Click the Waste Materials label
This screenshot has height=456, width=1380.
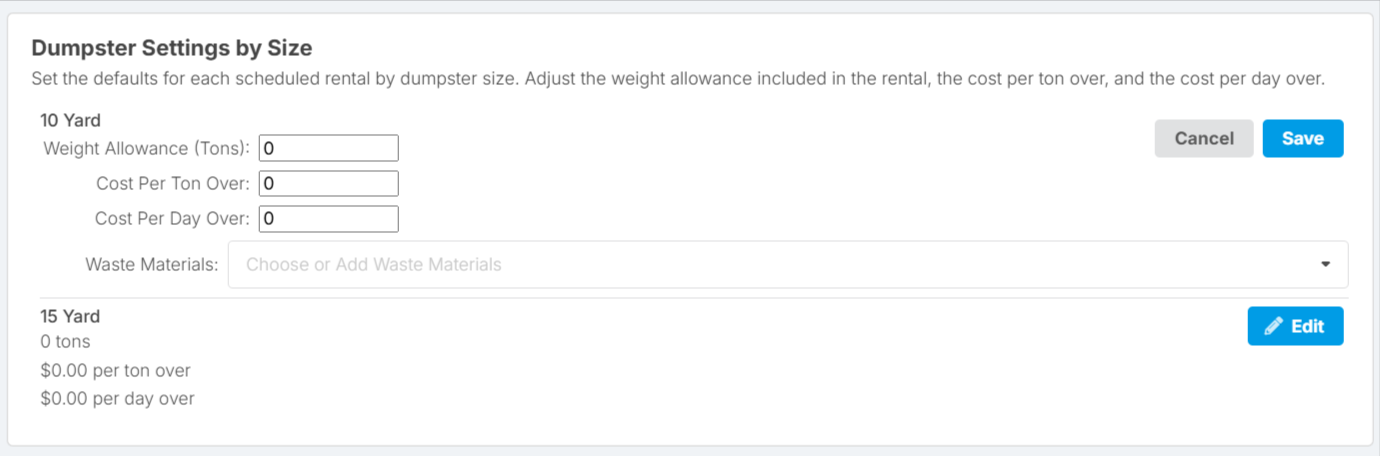pos(152,265)
